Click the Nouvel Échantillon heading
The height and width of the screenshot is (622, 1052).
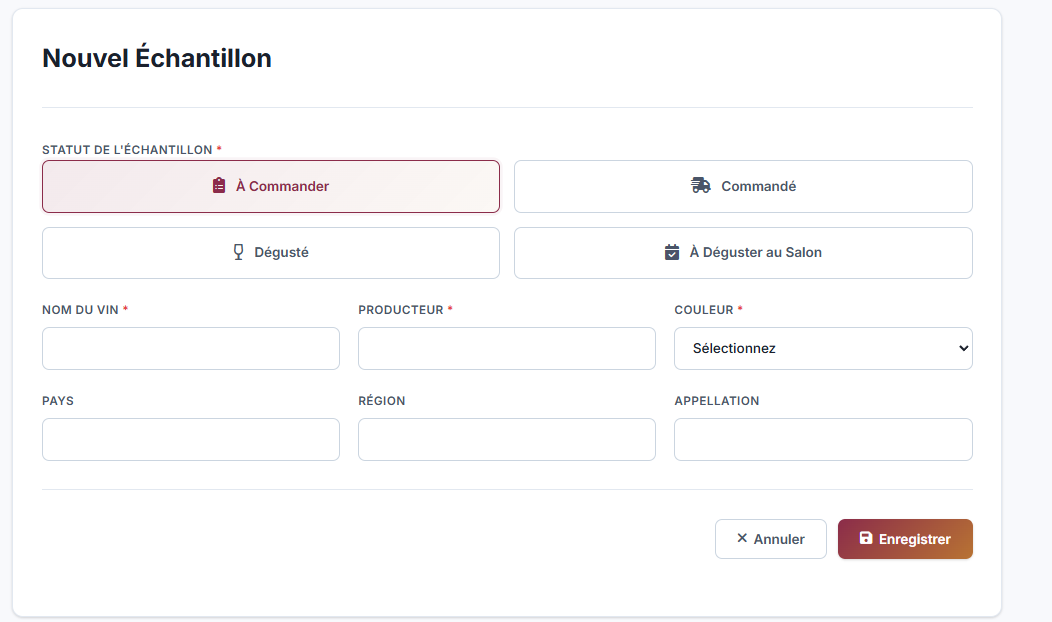(157, 58)
